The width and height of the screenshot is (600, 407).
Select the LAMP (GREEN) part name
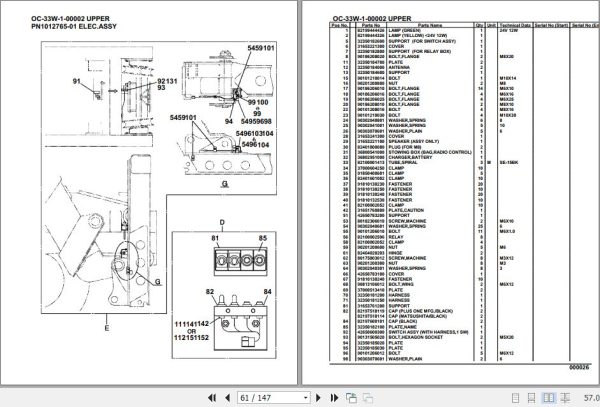tap(405, 30)
